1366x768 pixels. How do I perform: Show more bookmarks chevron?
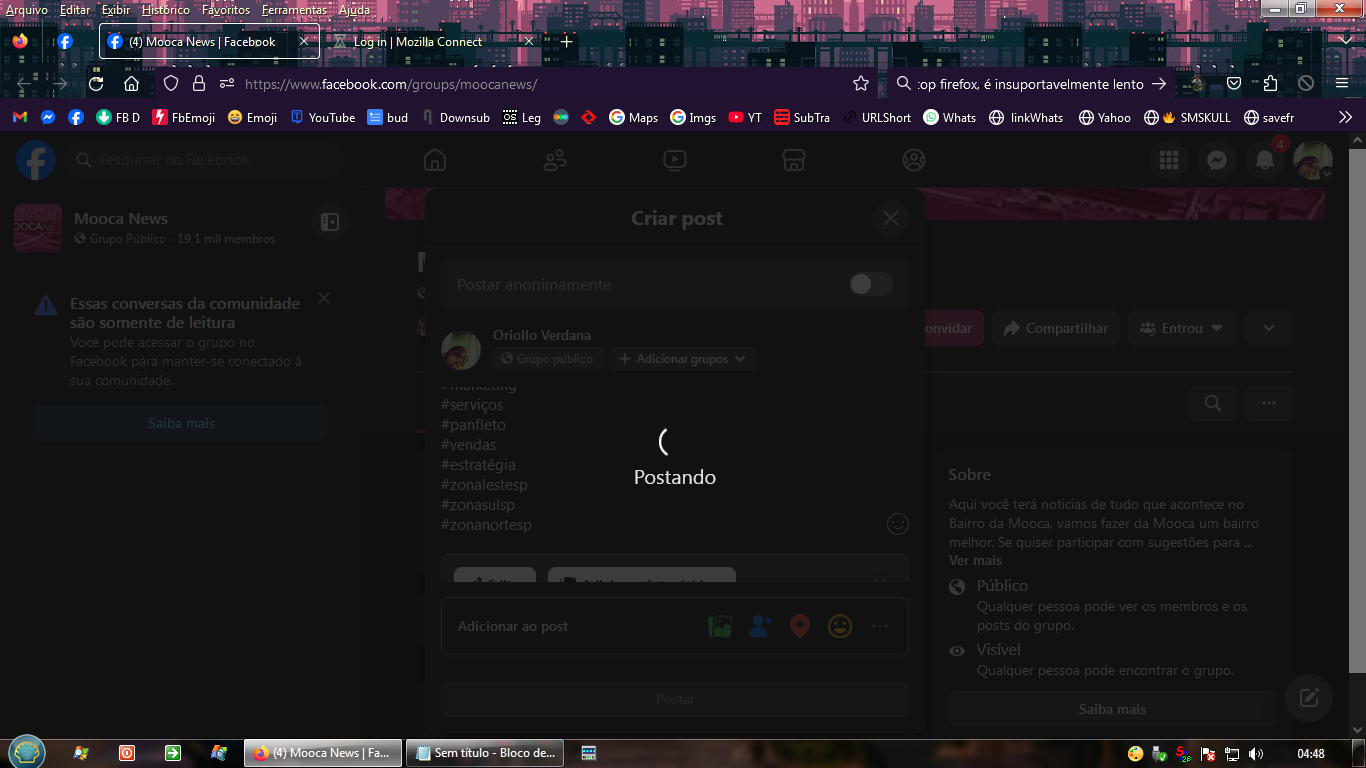1345,117
